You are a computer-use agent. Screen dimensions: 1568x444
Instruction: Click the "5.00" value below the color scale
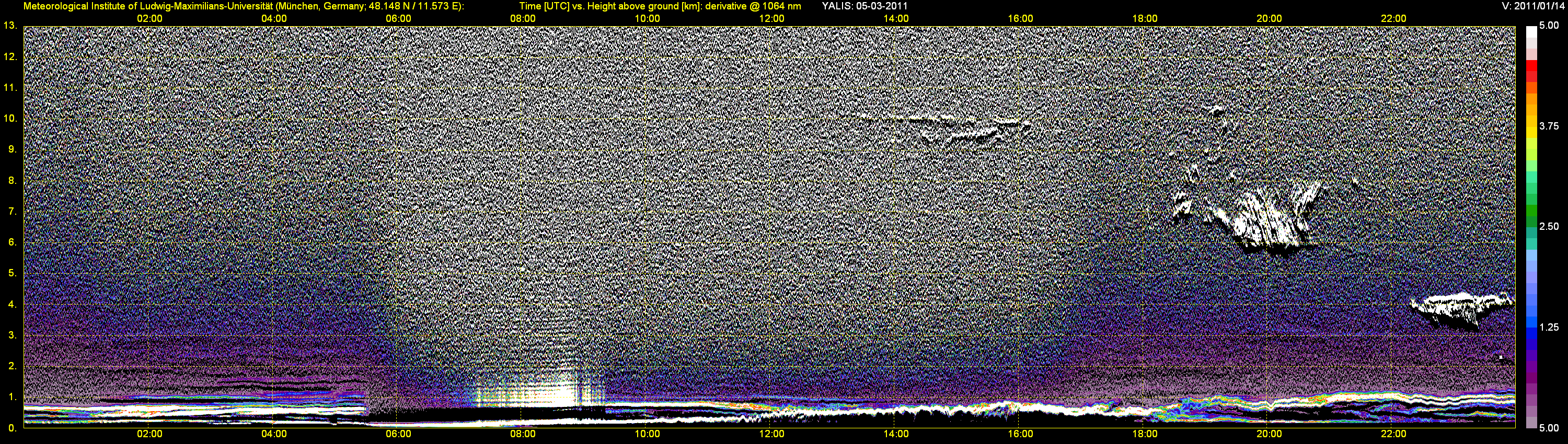click(x=1549, y=428)
